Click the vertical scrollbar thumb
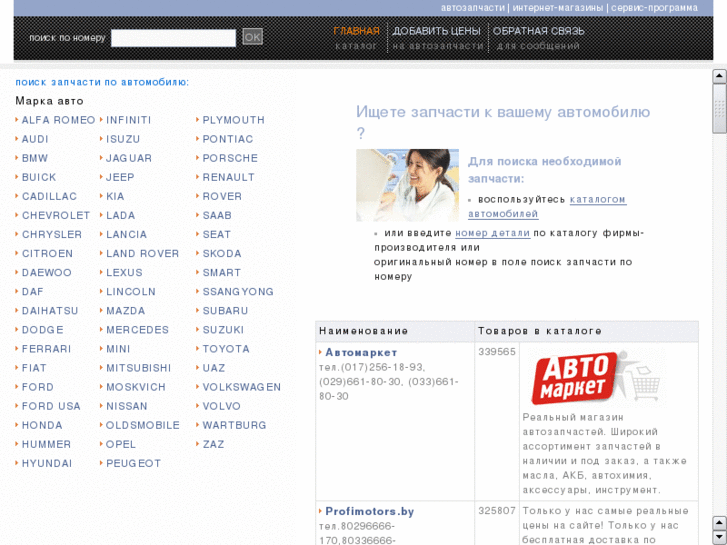 click(719, 109)
